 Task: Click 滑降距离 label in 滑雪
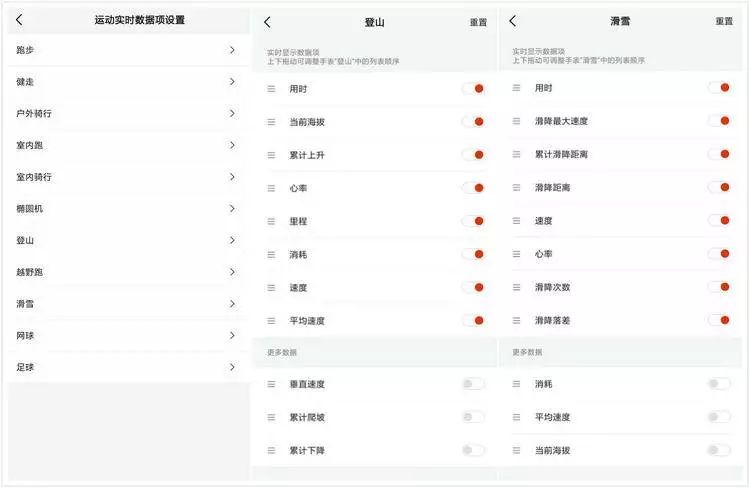pyautogui.click(x=552, y=188)
